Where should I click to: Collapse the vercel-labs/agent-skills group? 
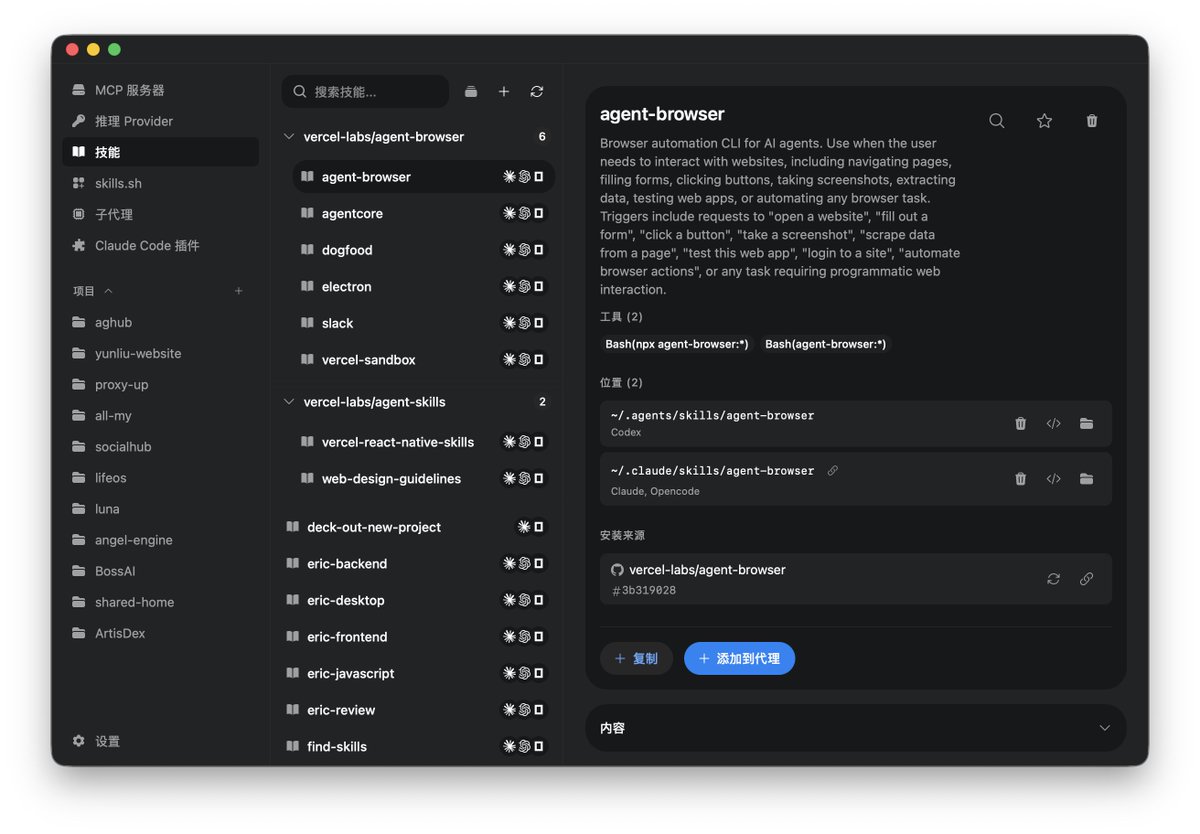tap(289, 401)
